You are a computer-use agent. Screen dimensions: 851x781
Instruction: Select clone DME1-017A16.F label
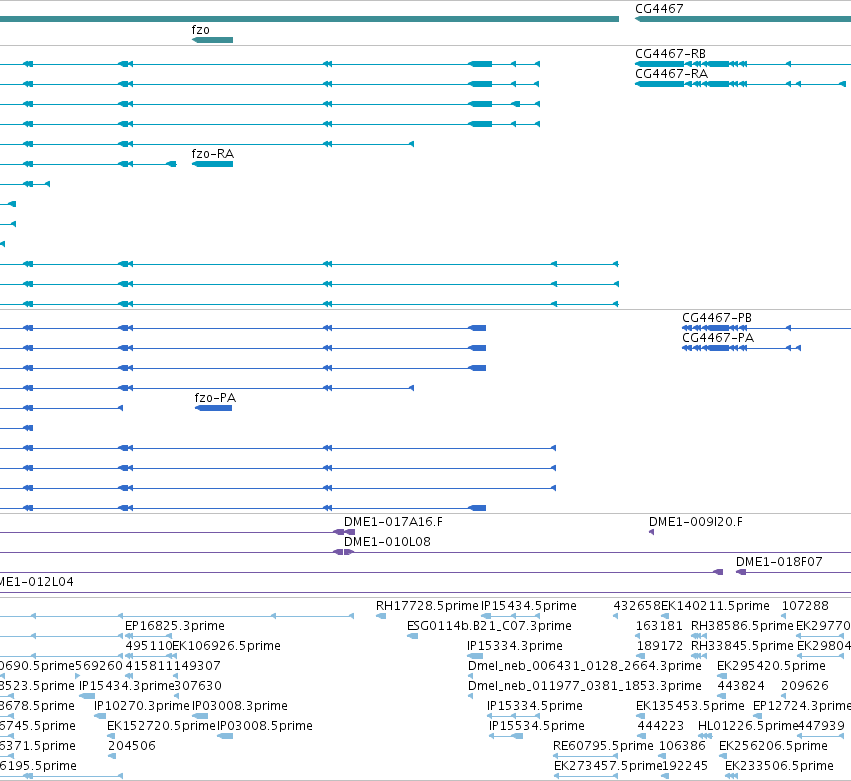(x=393, y=522)
